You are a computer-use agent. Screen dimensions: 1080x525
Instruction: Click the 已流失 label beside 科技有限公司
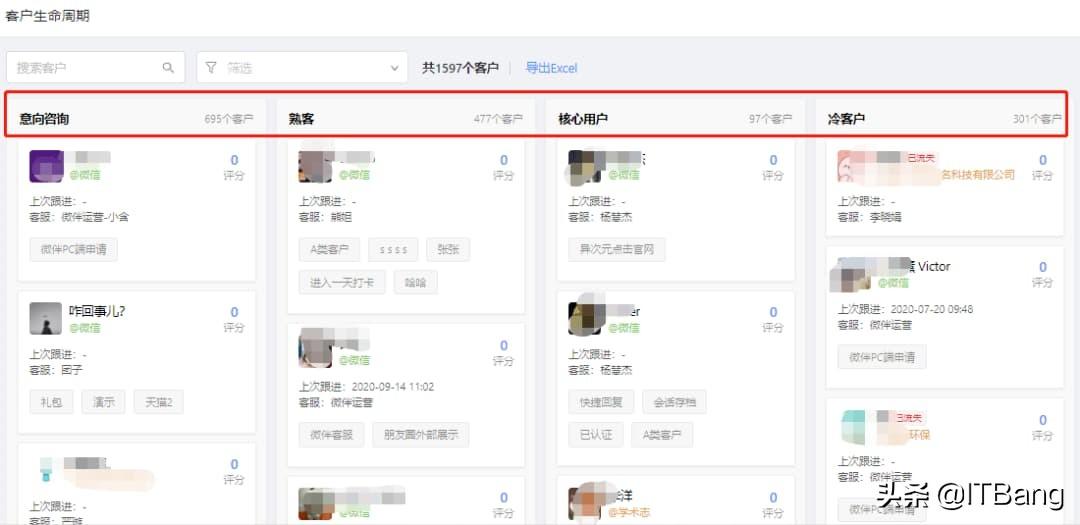(920, 158)
